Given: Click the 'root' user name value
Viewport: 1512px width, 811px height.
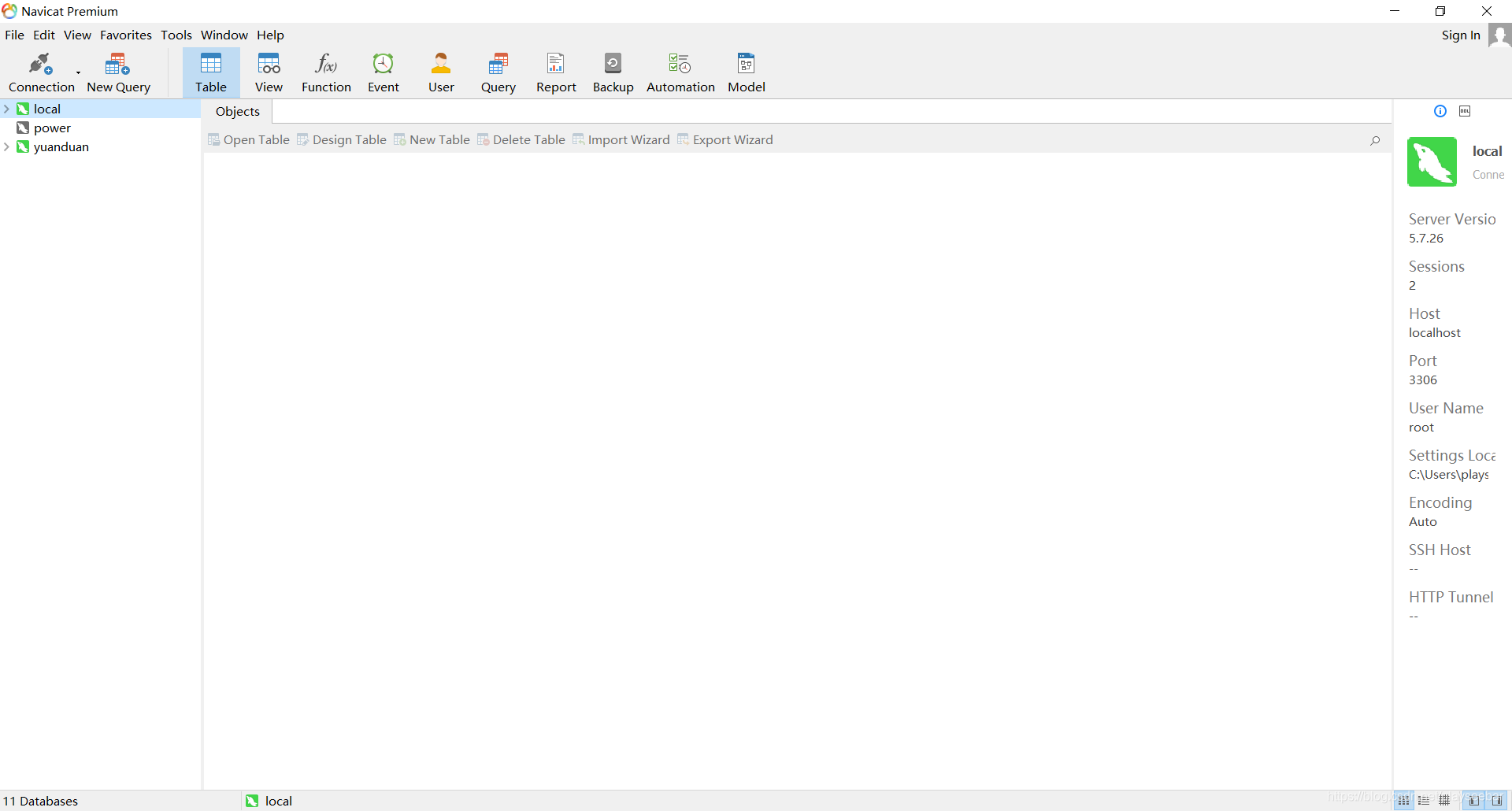Looking at the screenshot, I should tap(1421, 428).
